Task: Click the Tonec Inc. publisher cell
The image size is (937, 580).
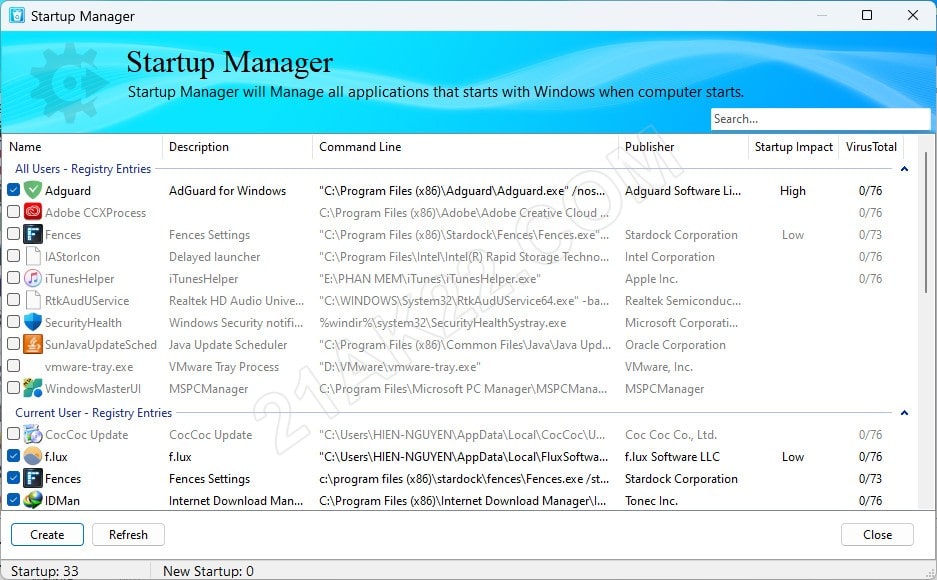Action: 651,501
